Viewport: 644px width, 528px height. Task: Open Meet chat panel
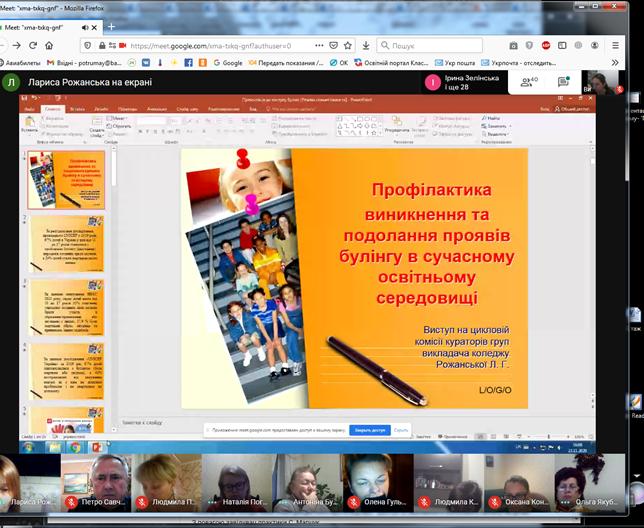pos(564,82)
